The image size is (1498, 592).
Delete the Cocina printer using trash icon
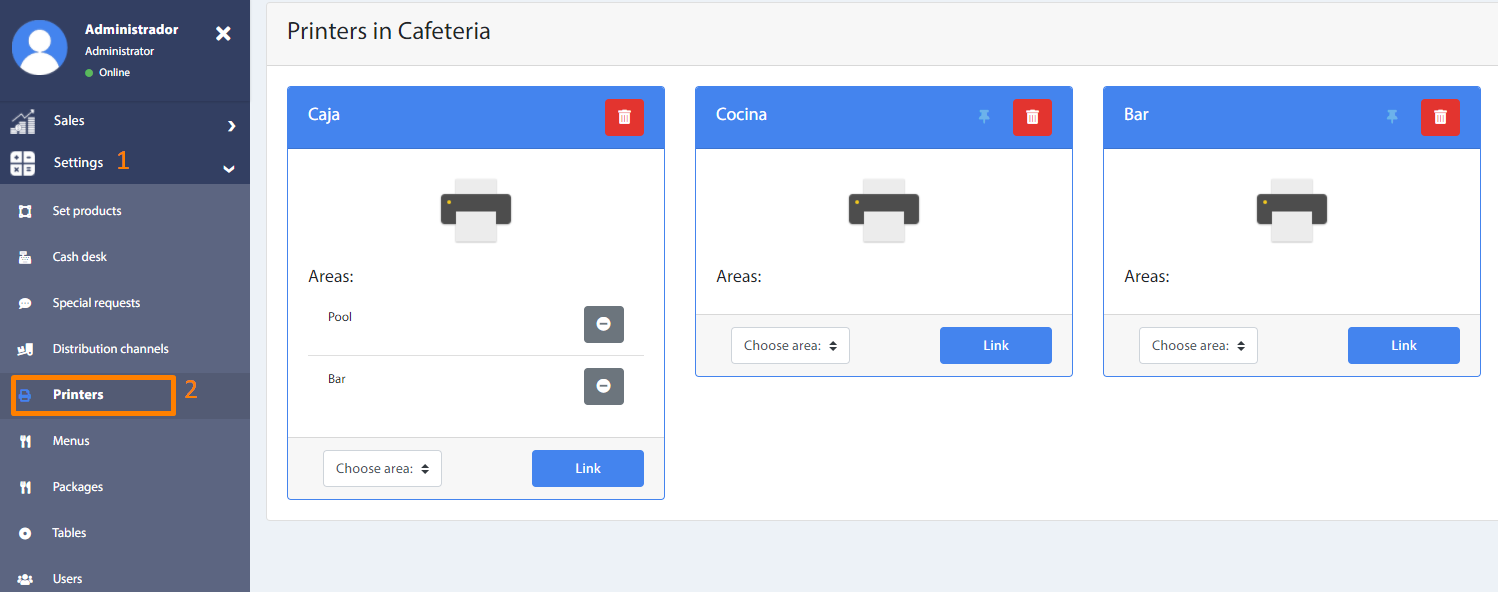pyautogui.click(x=1032, y=117)
